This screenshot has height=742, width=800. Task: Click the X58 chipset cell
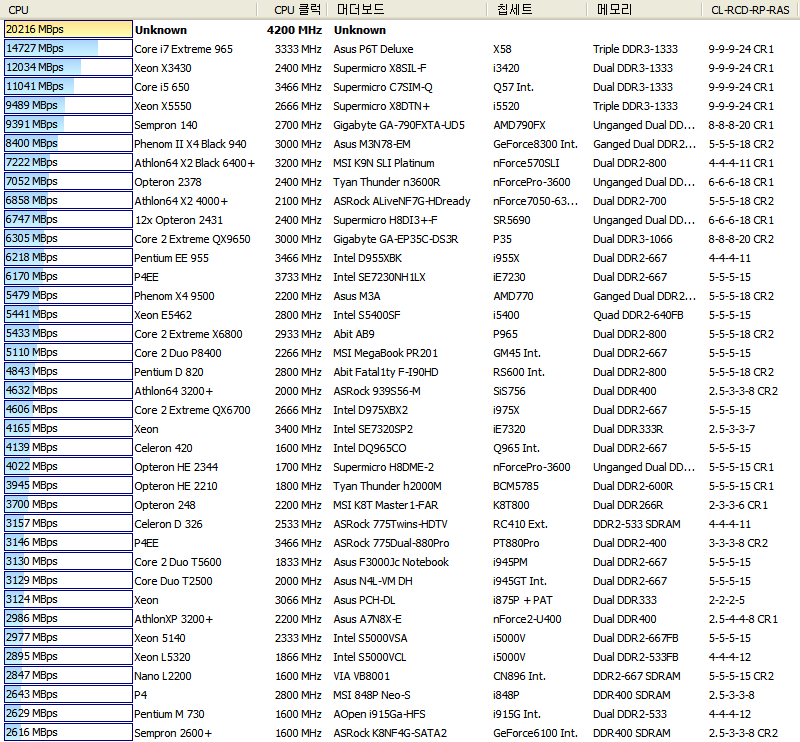click(503, 49)
